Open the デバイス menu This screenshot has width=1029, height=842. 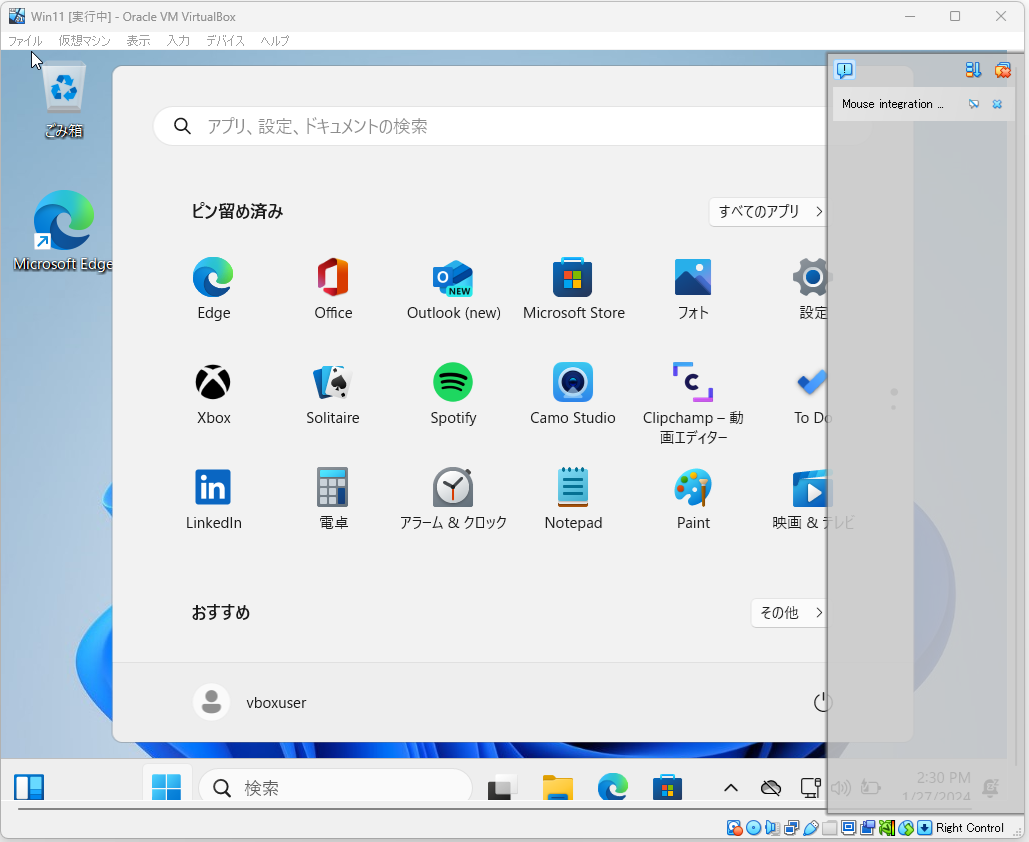click(225, 41)
